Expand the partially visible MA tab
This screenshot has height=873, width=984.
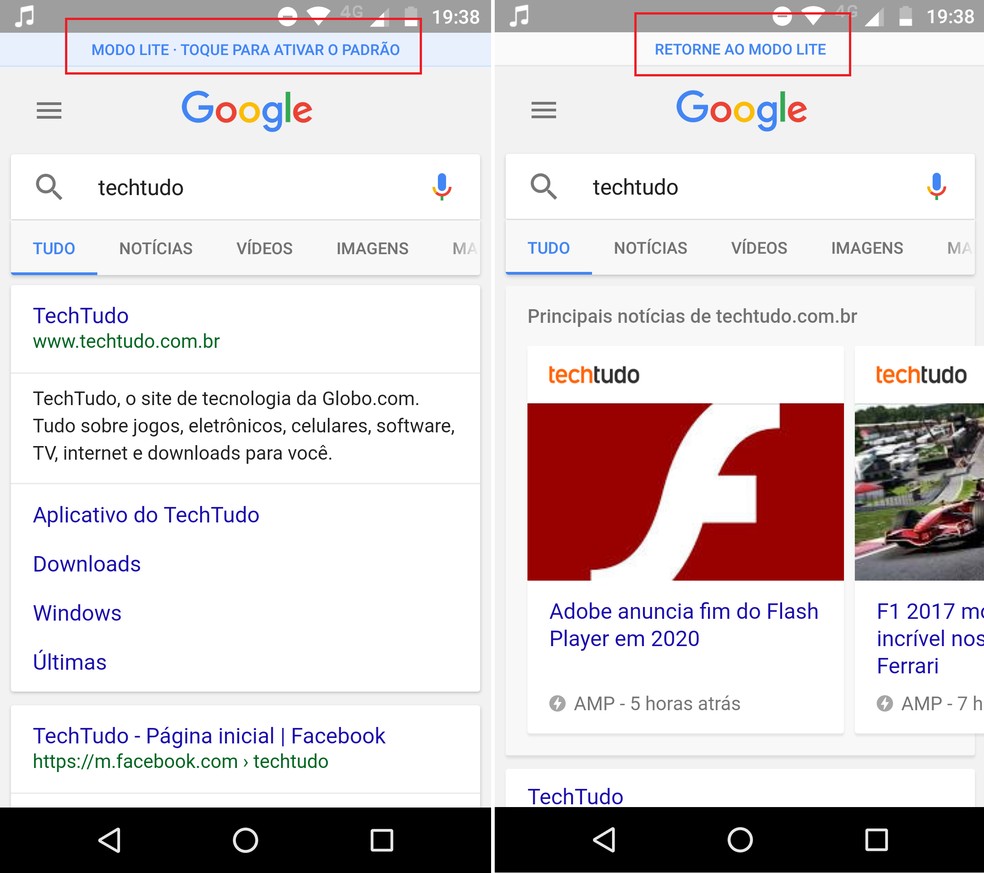coord(465,248)
